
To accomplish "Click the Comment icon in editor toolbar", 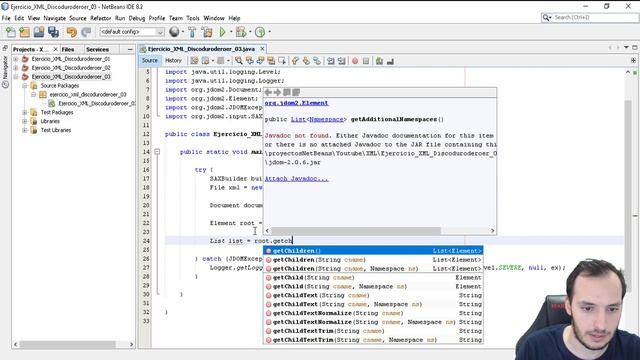I will [x=379, y=61].
